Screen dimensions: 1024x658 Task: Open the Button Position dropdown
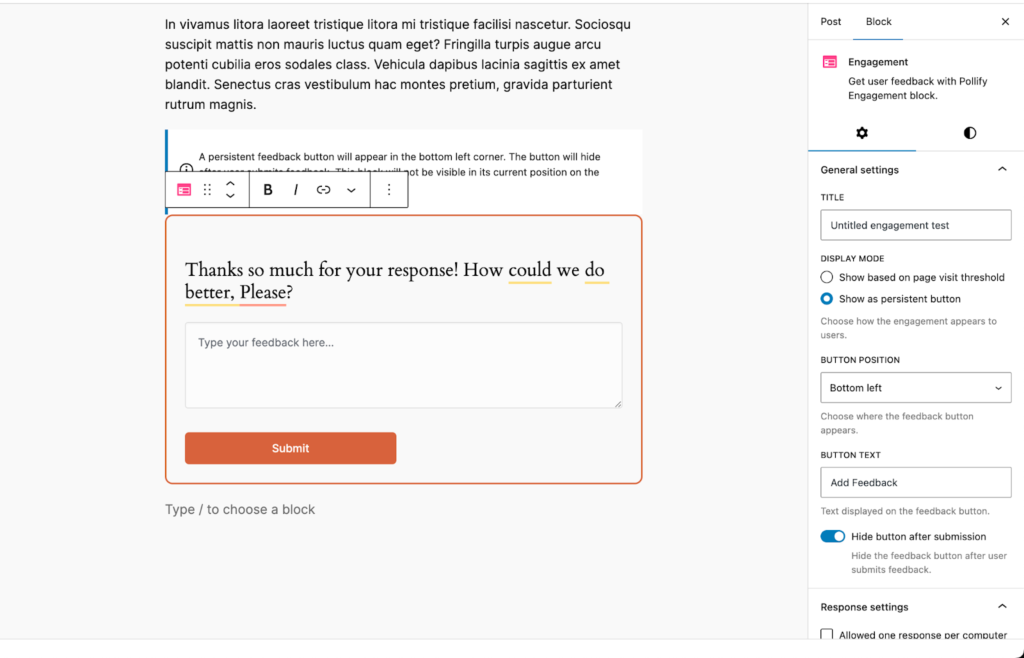click(915, 387)
